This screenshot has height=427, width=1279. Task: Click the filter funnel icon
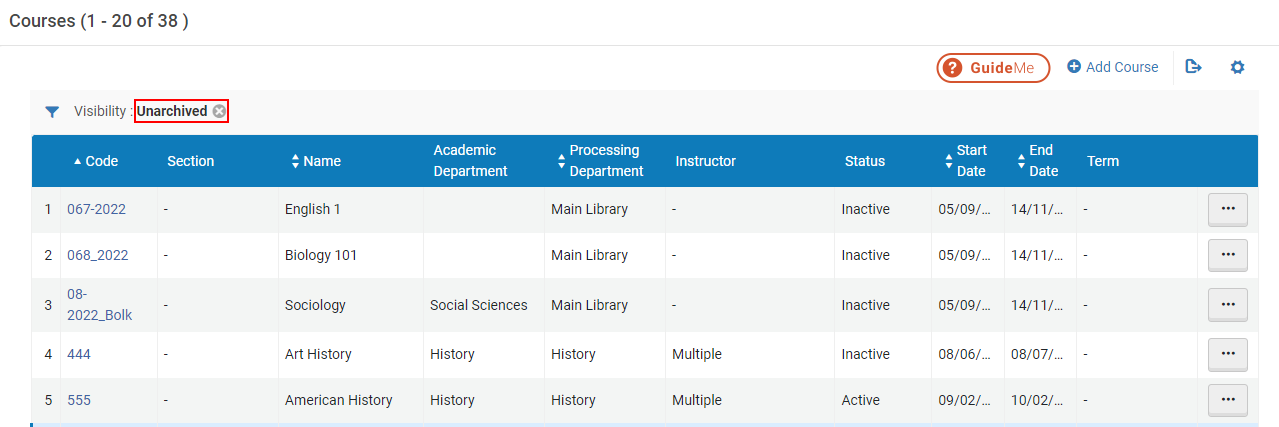click(52, 112)
